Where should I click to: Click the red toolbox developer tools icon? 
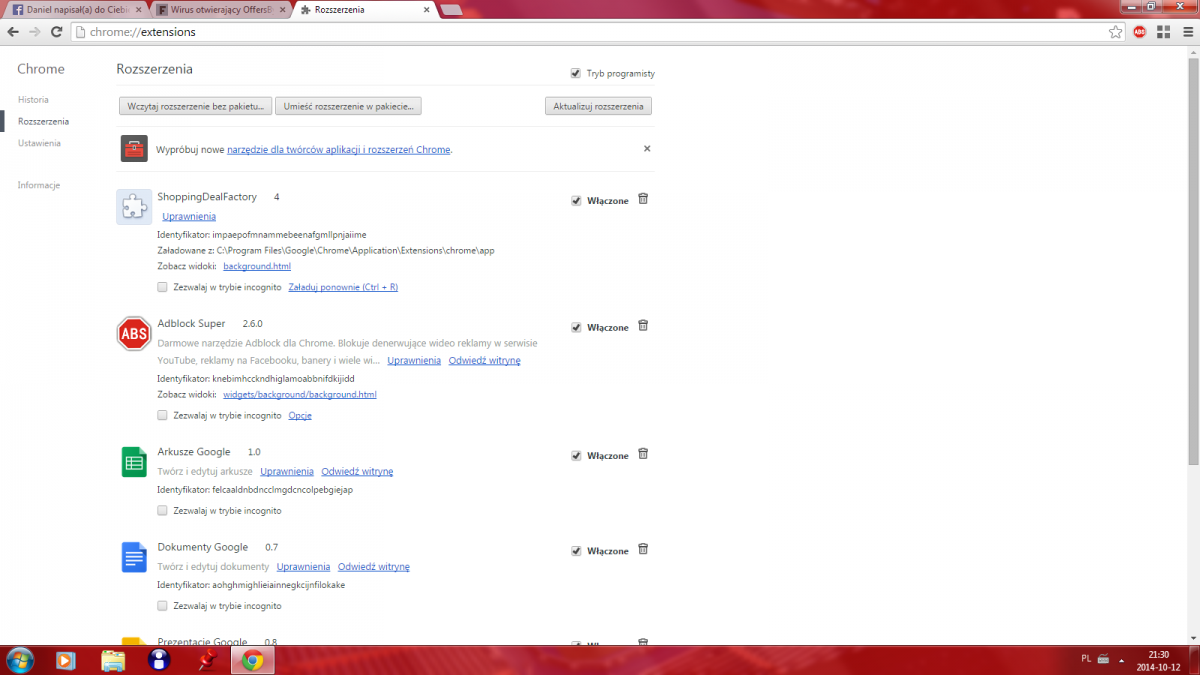[x=134, y=148]
